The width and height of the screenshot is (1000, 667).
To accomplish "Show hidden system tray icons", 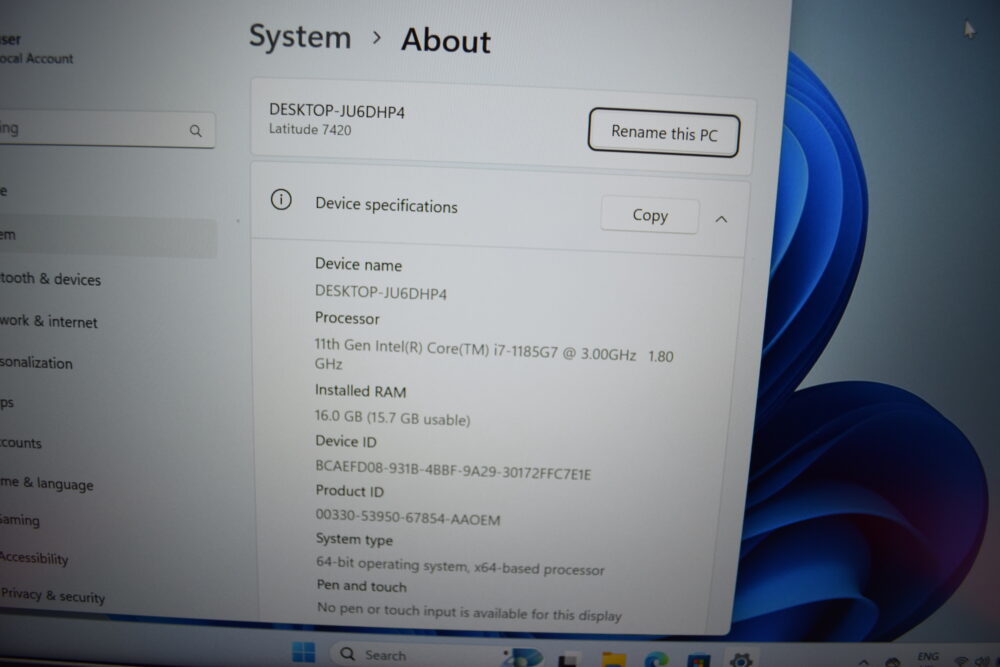I will 863,663.
